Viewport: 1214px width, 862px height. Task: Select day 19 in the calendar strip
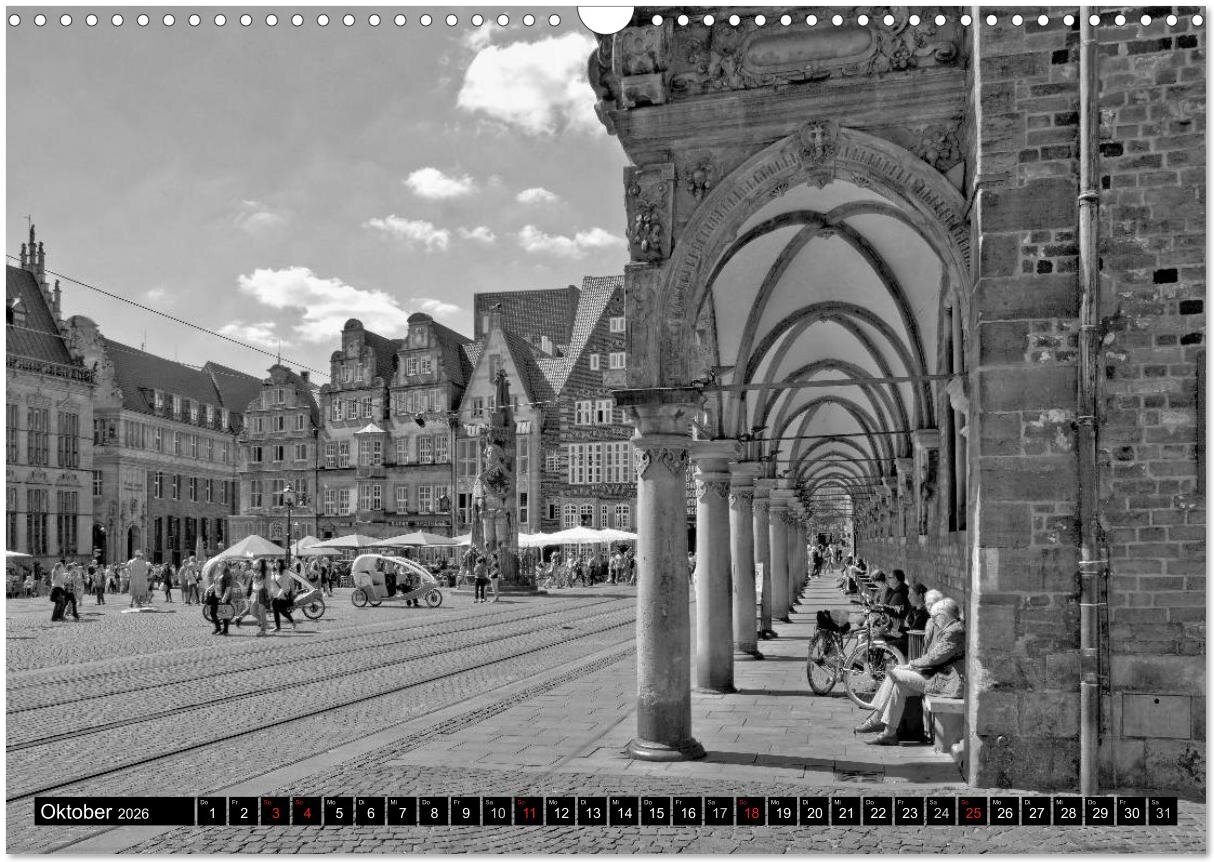coord(781,811)
